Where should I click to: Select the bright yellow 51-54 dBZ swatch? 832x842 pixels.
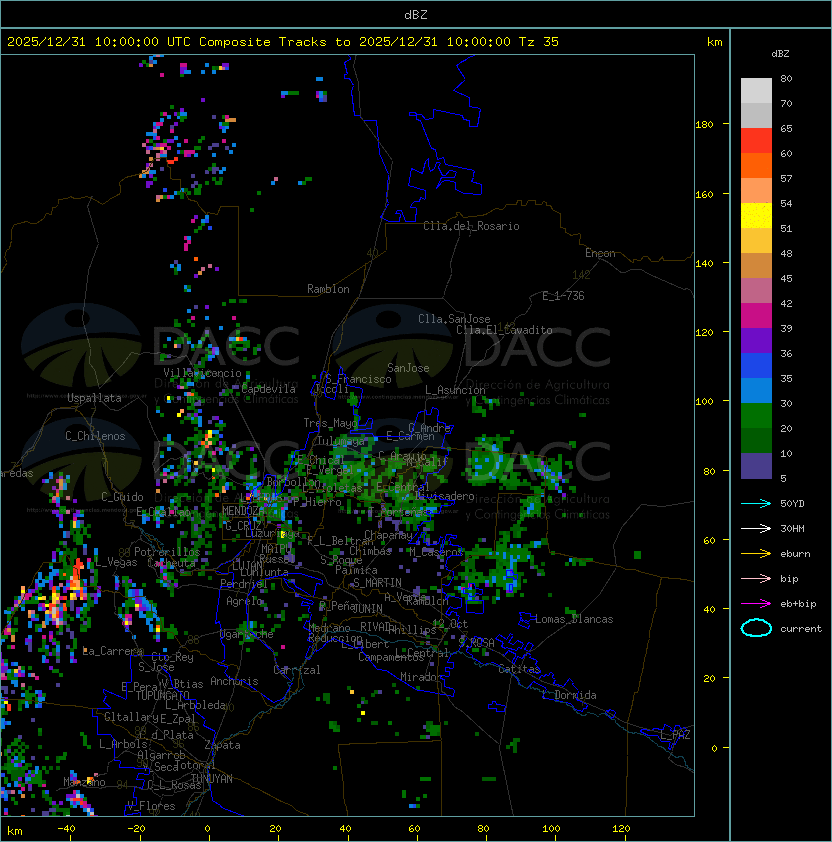pyautogui.click(x=756, y=216)
